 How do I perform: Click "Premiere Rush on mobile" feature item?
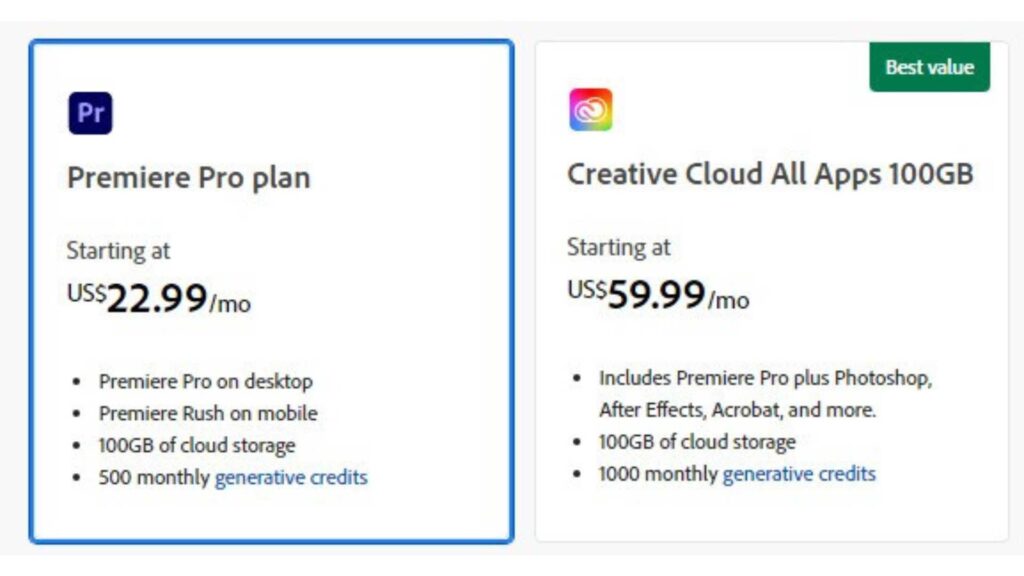click(207, 413)
